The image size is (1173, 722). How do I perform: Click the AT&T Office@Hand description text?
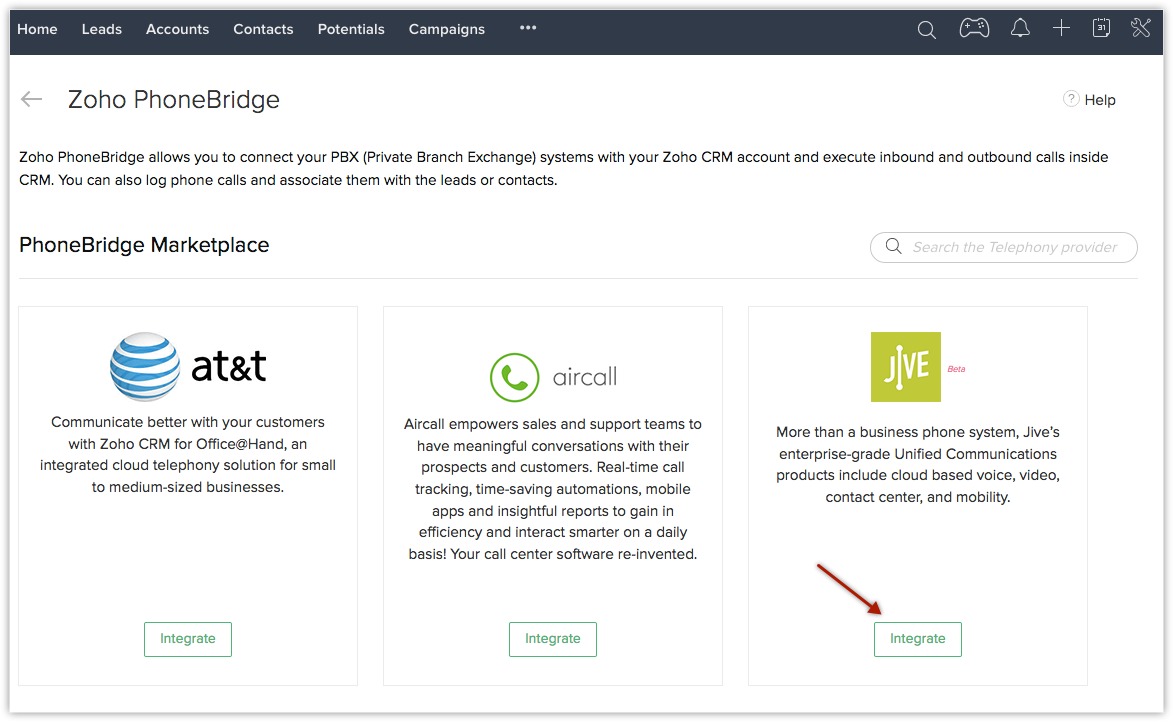pos(188,454)
